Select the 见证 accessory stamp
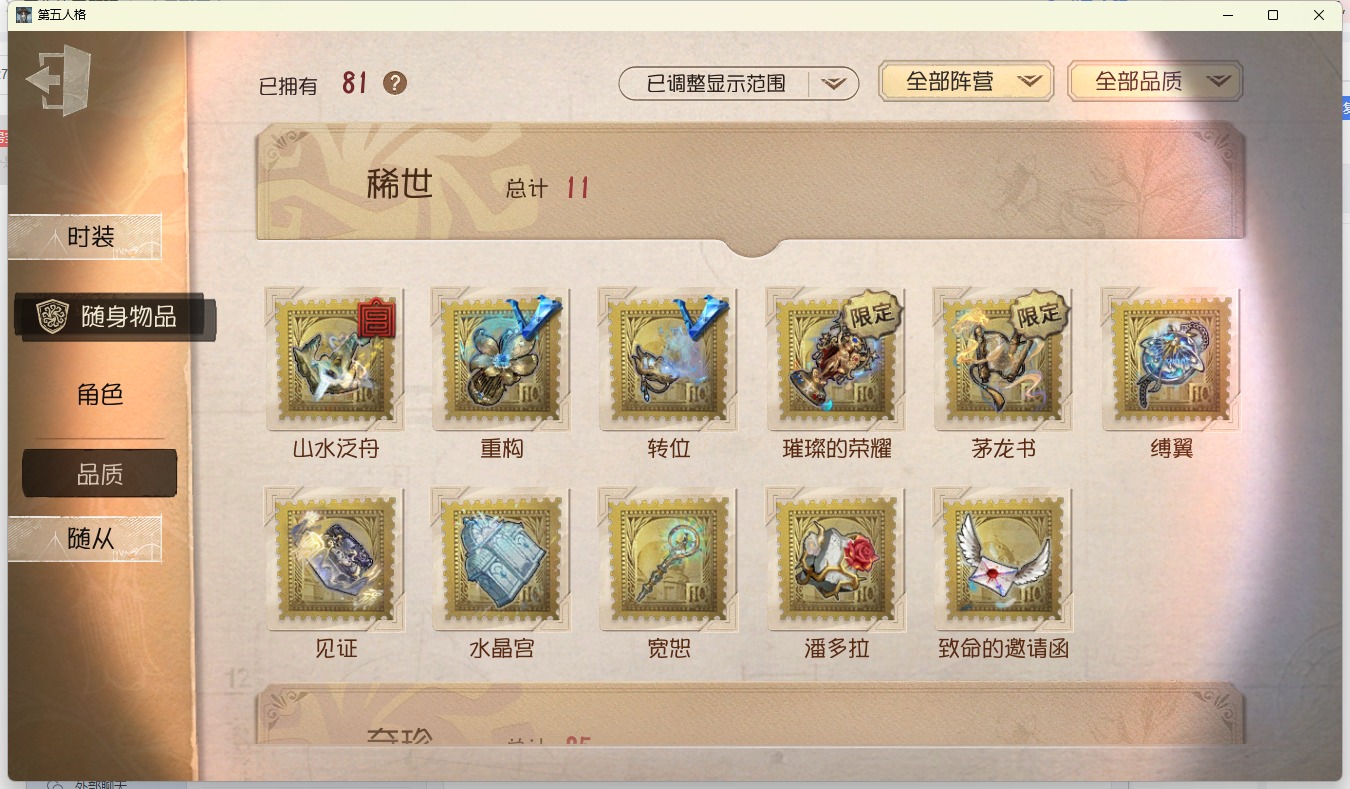The image size is (1350, 789). (335, 560)
